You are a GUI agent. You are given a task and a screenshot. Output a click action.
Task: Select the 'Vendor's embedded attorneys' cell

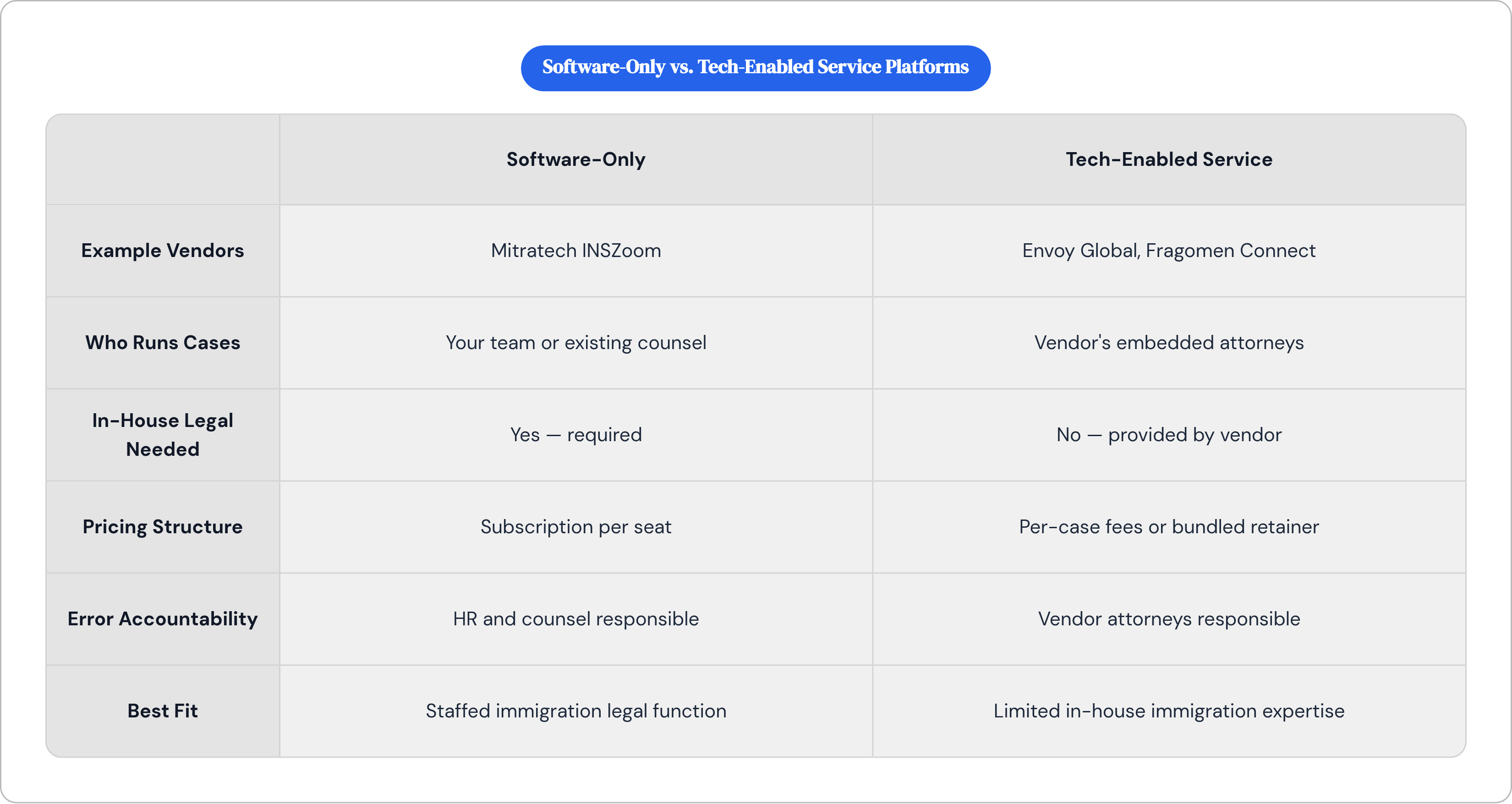1169,343
